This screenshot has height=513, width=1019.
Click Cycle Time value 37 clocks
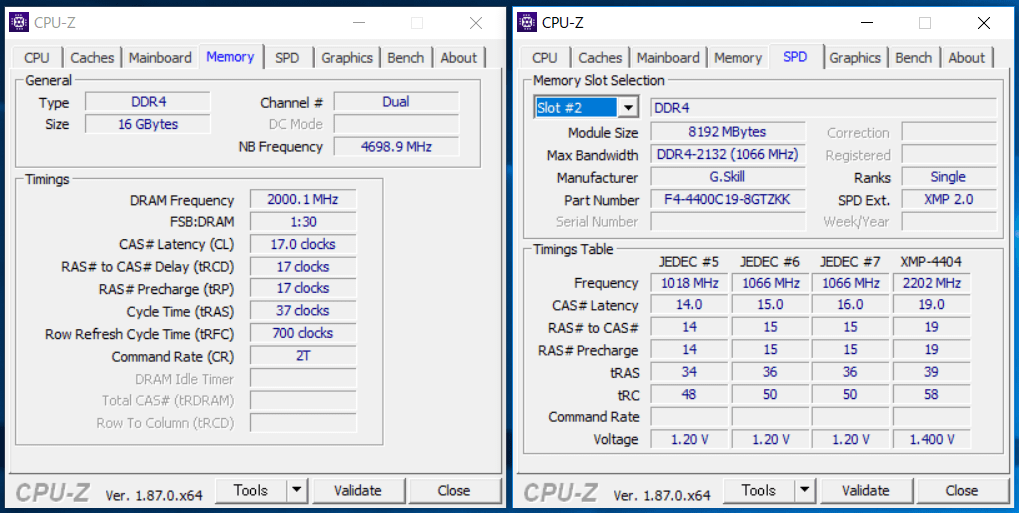pos(303,311)
